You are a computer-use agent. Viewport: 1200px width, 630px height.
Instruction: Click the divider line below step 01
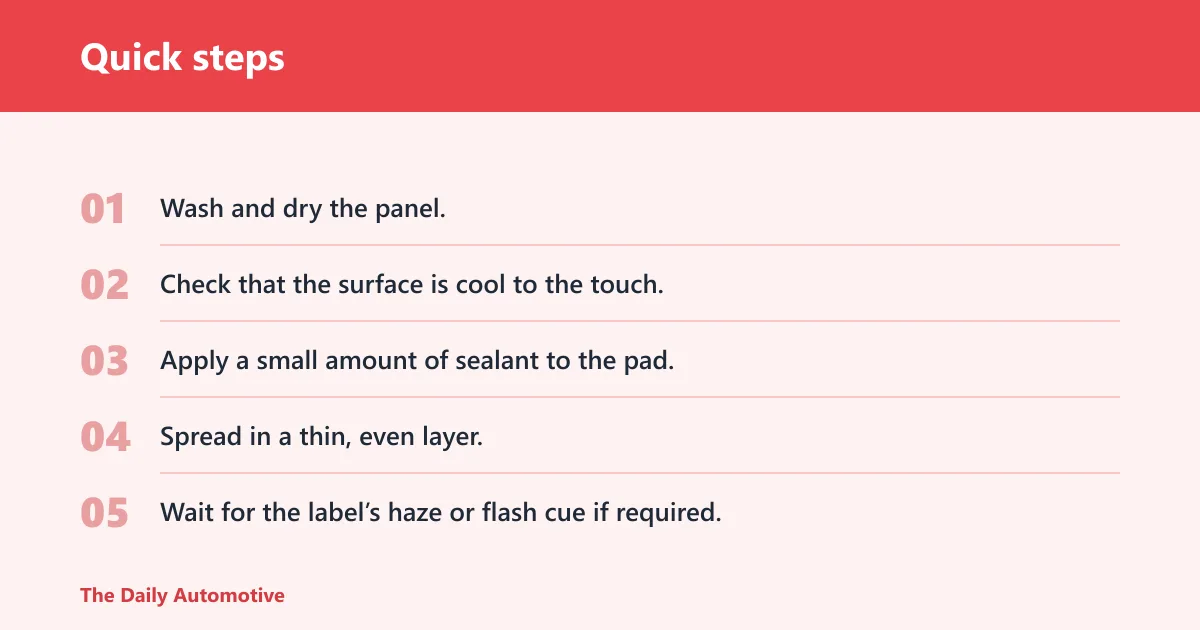[640, 245]
